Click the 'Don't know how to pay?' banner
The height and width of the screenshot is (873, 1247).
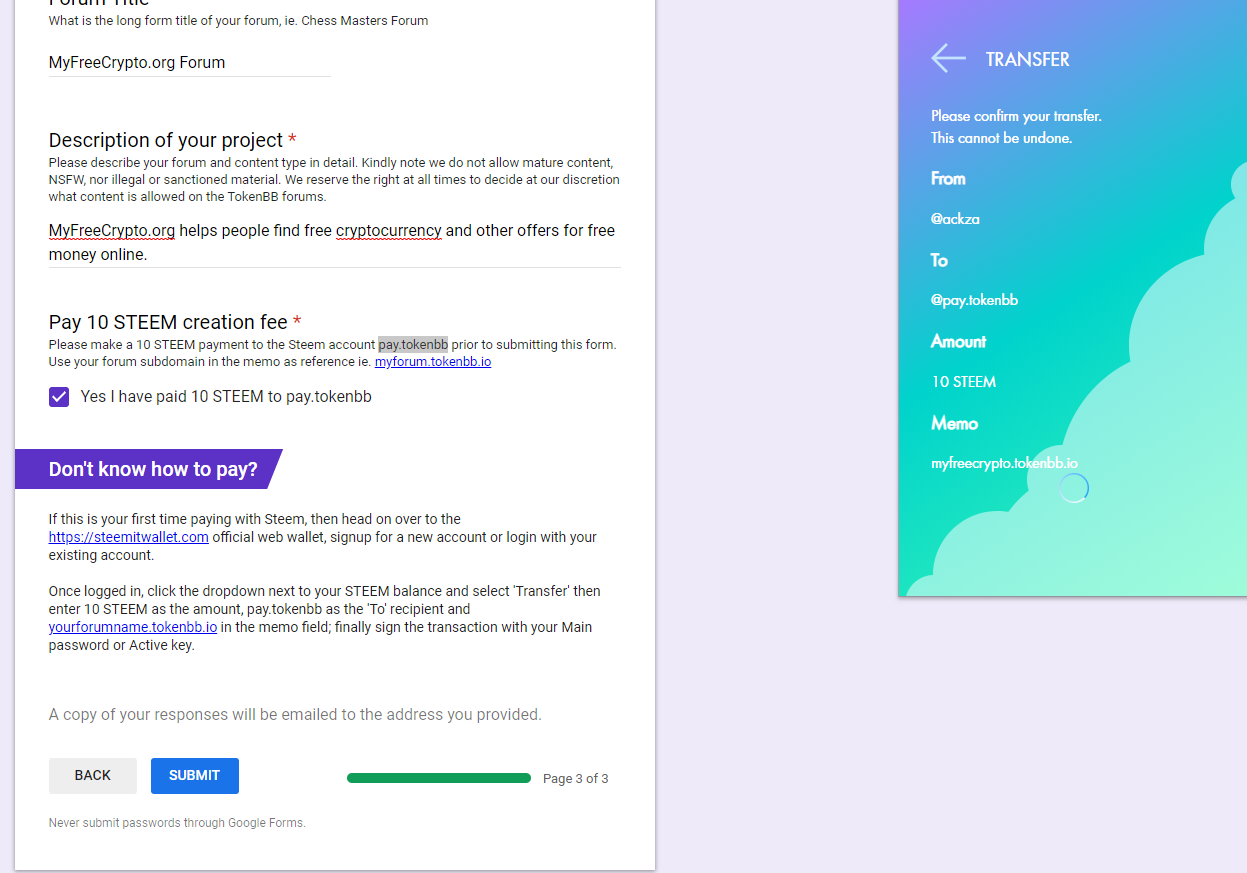pos(149,469)
